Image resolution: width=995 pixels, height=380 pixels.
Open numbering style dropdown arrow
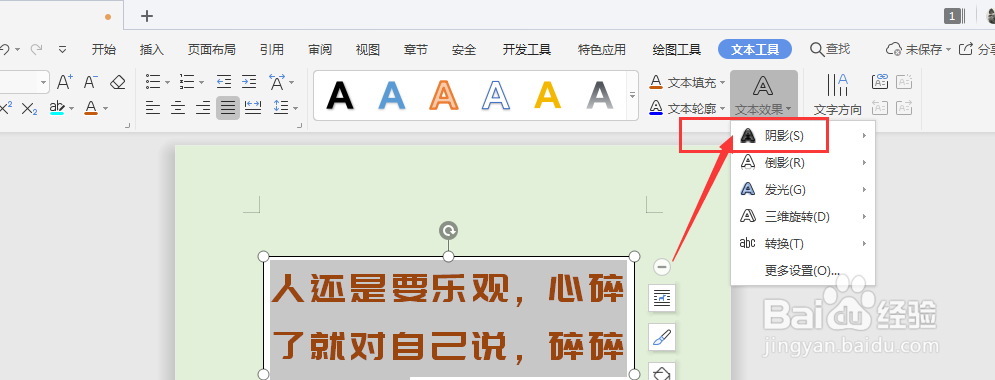tap(201, 82)
